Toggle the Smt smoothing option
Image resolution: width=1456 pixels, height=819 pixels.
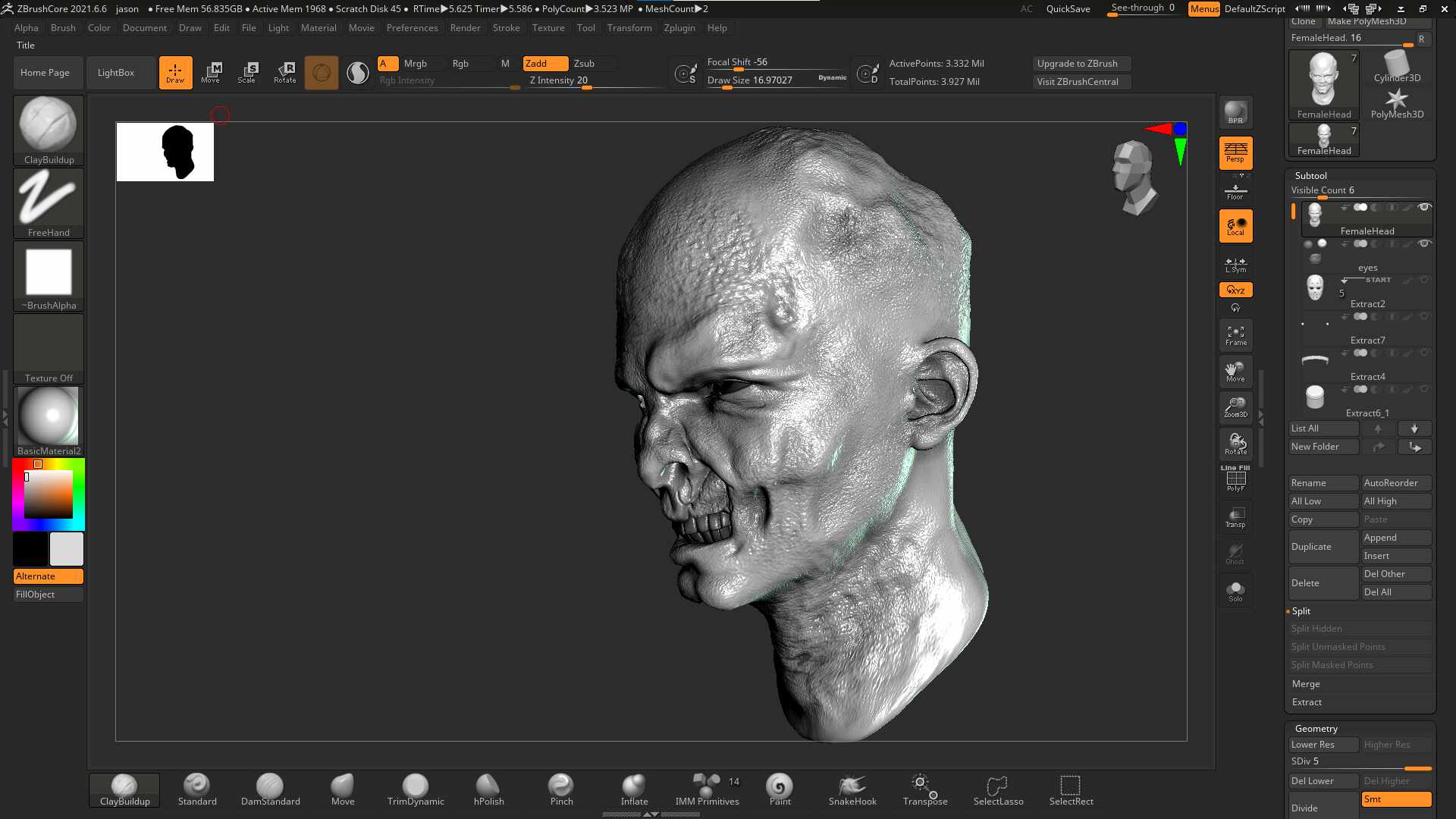click(x=1396, y=799)
